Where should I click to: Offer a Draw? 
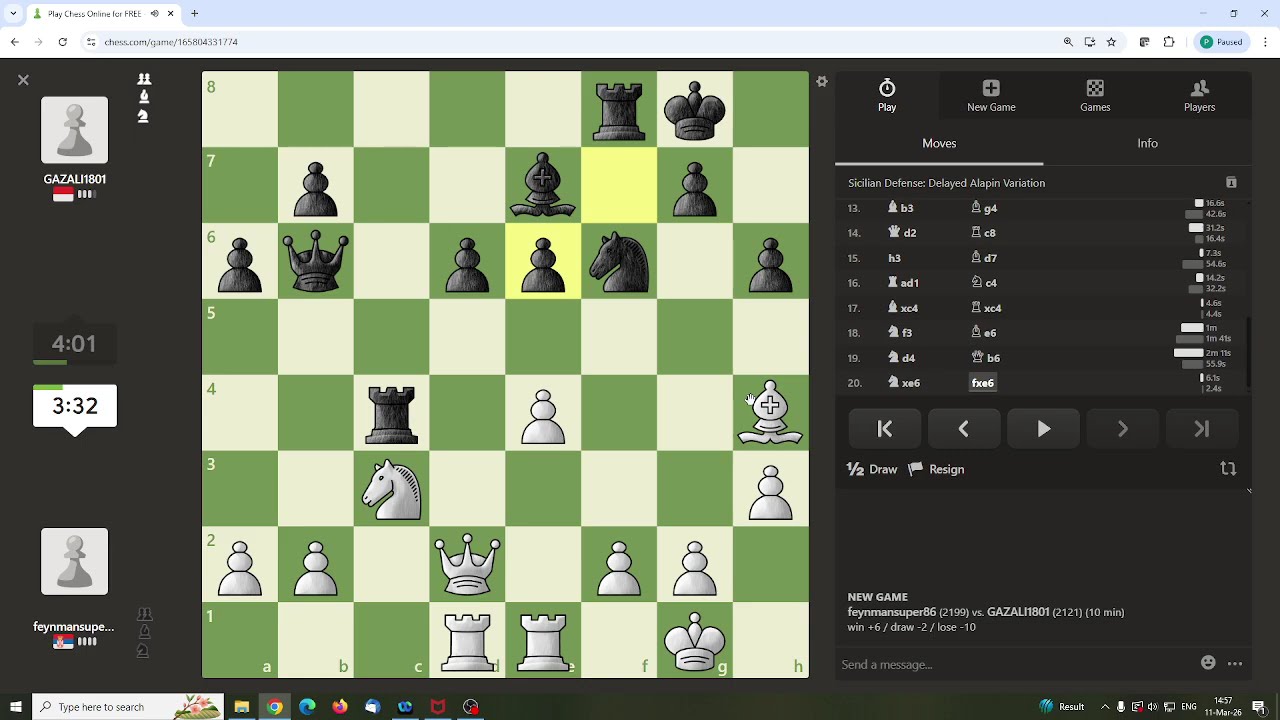point(872,469)
